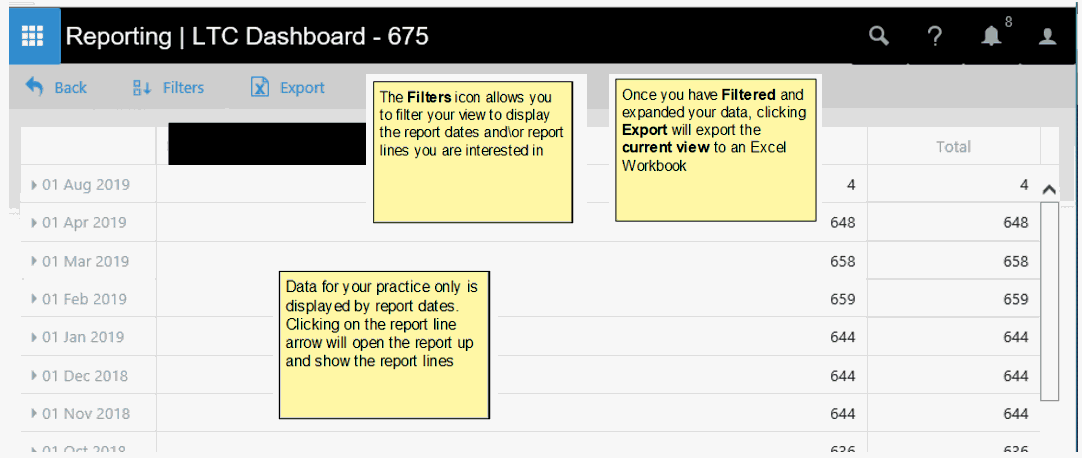Open the user profile icon
This screenshot has height=458, width=1082.
[1047, 37]
